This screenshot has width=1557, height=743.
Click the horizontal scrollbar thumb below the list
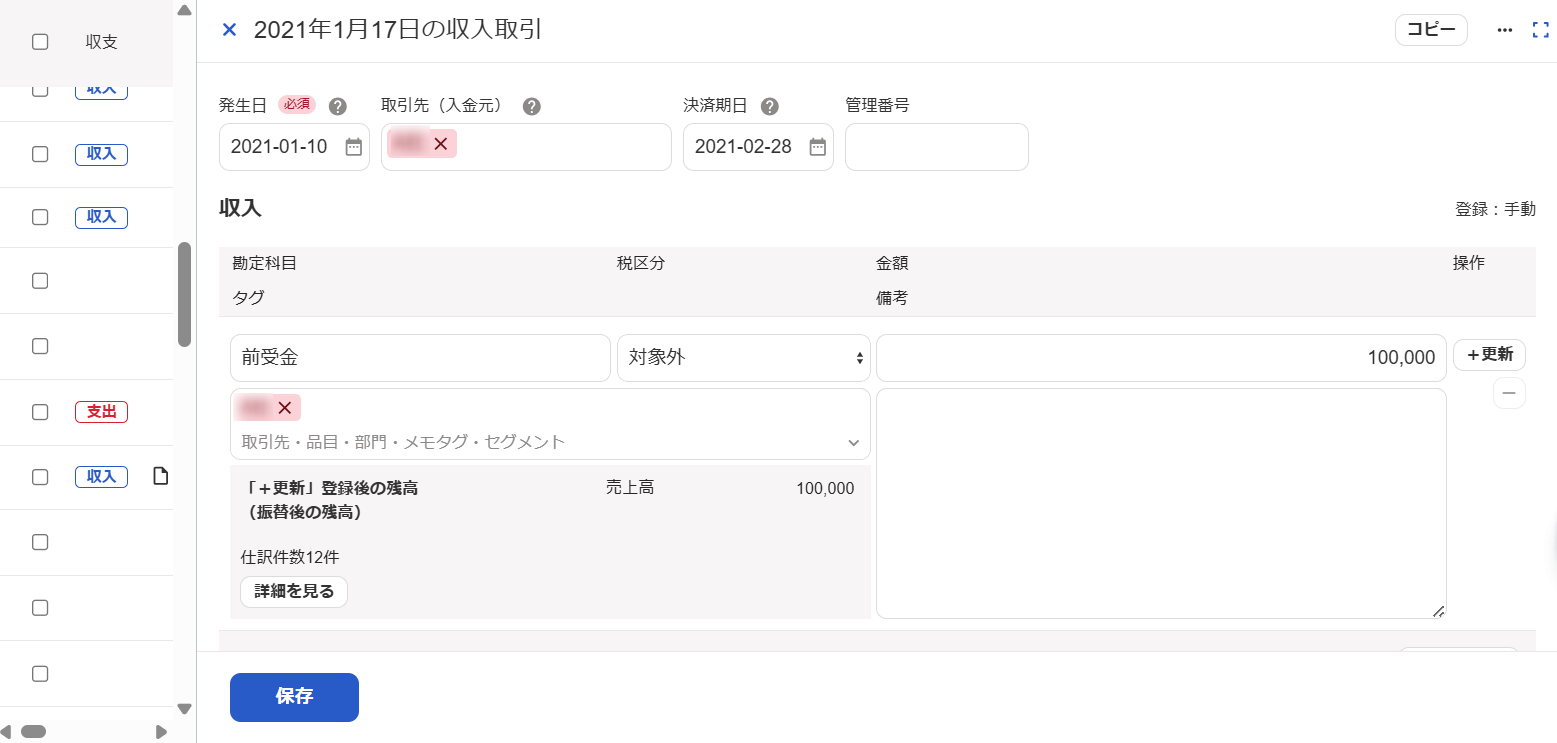click(x=33, y=732)
